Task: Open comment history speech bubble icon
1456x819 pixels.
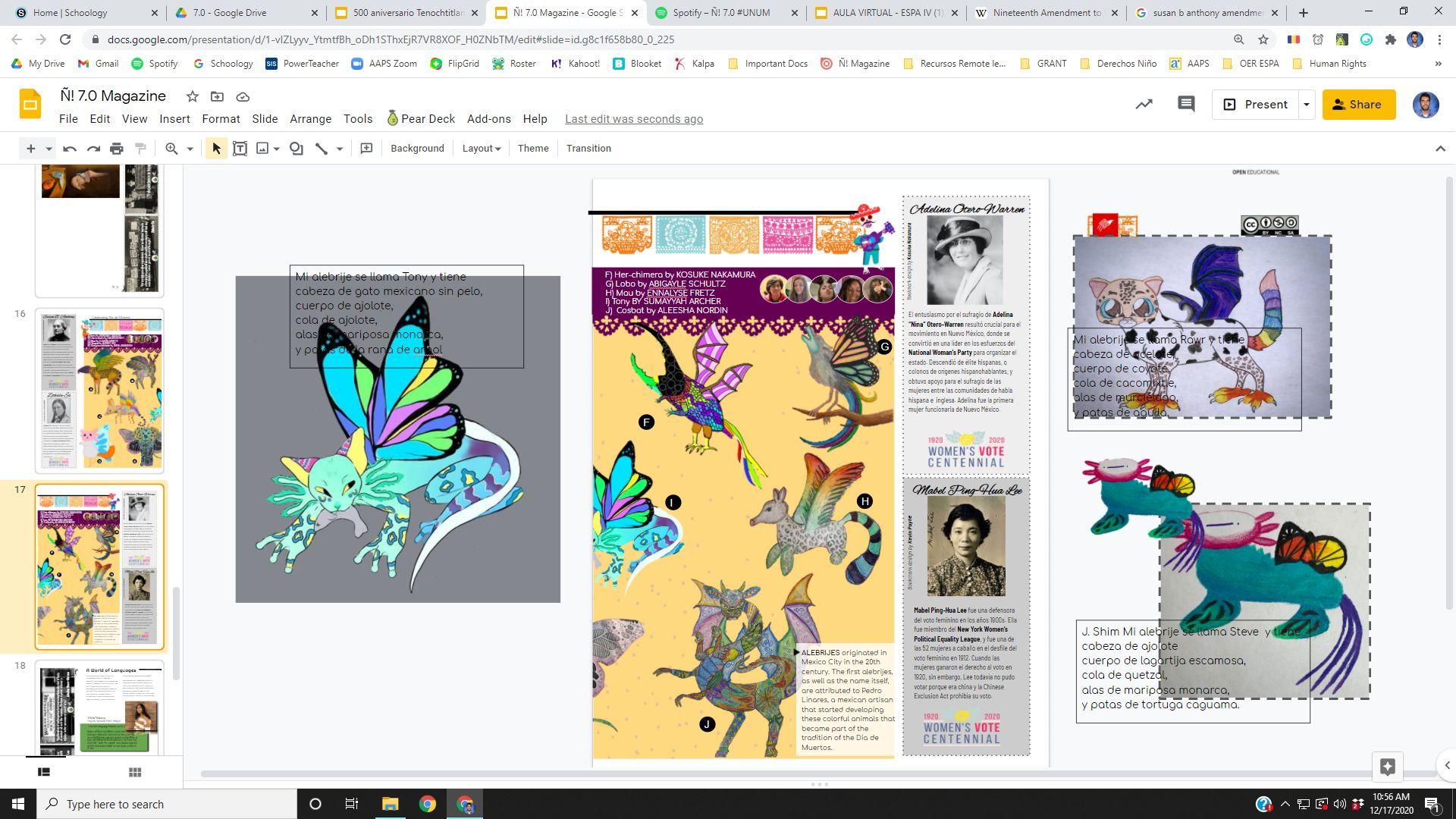Action: click(x=1186, y=104)
